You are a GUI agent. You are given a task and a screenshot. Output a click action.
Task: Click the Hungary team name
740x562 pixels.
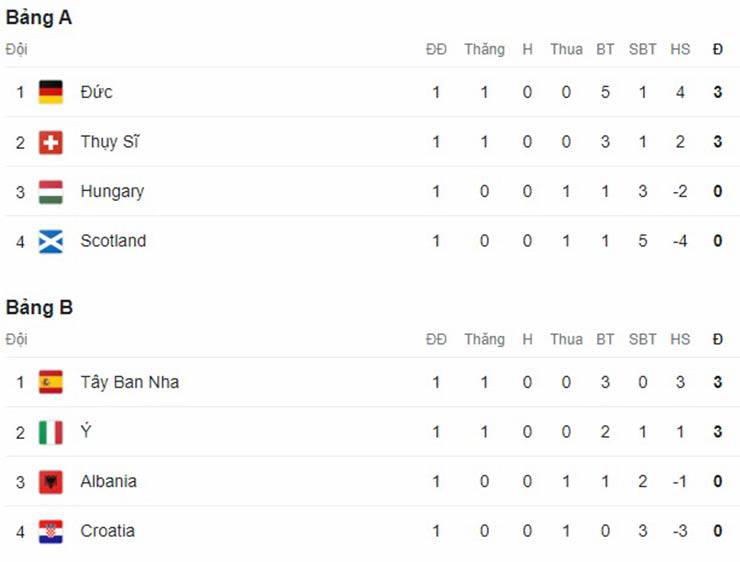pyautogui.click(x=112, y=191)
